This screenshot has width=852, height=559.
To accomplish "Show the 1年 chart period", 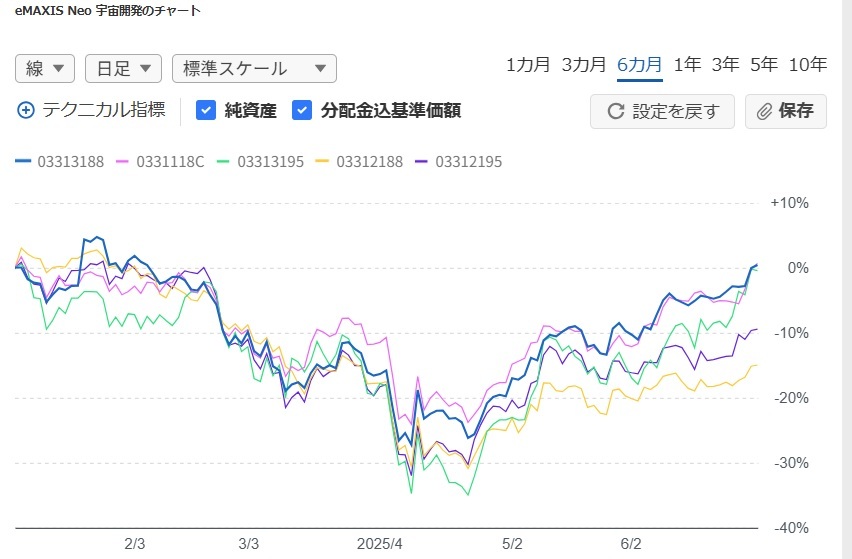I will point(687,65).
